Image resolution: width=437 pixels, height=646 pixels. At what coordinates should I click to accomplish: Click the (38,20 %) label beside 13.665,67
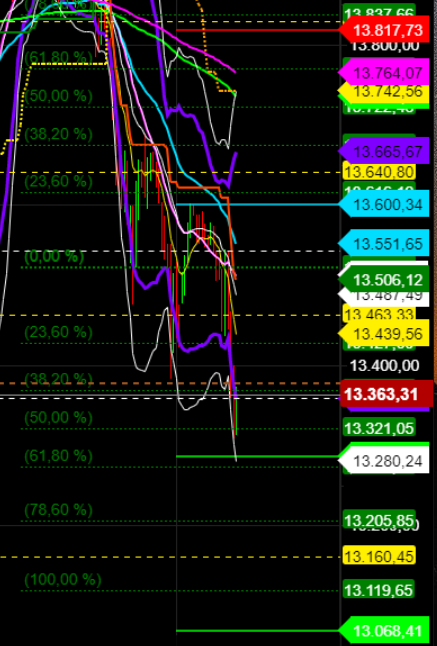click(x=58, y=134)
